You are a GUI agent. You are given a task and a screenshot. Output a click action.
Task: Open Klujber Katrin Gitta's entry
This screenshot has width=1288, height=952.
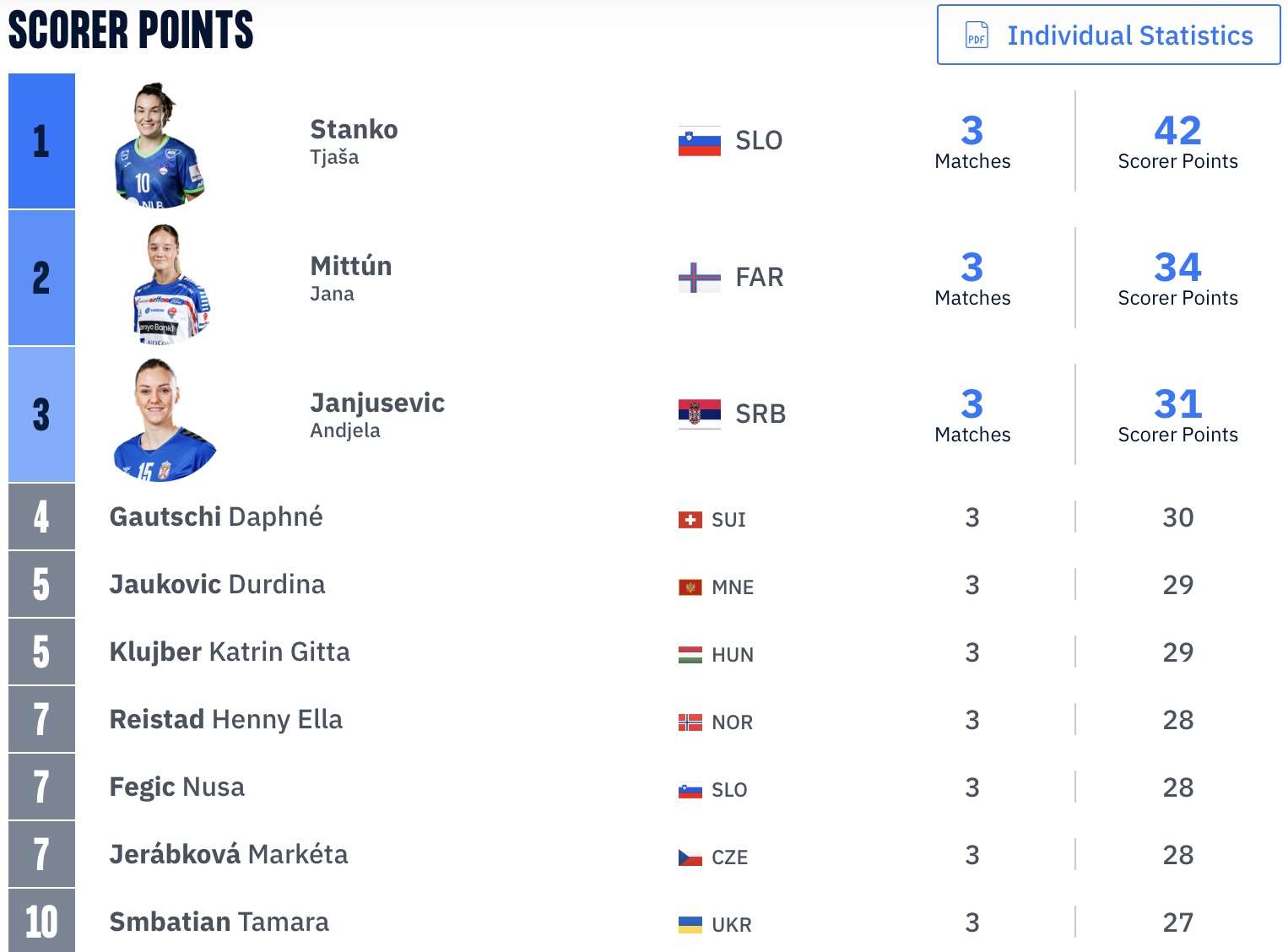point(230,652)
